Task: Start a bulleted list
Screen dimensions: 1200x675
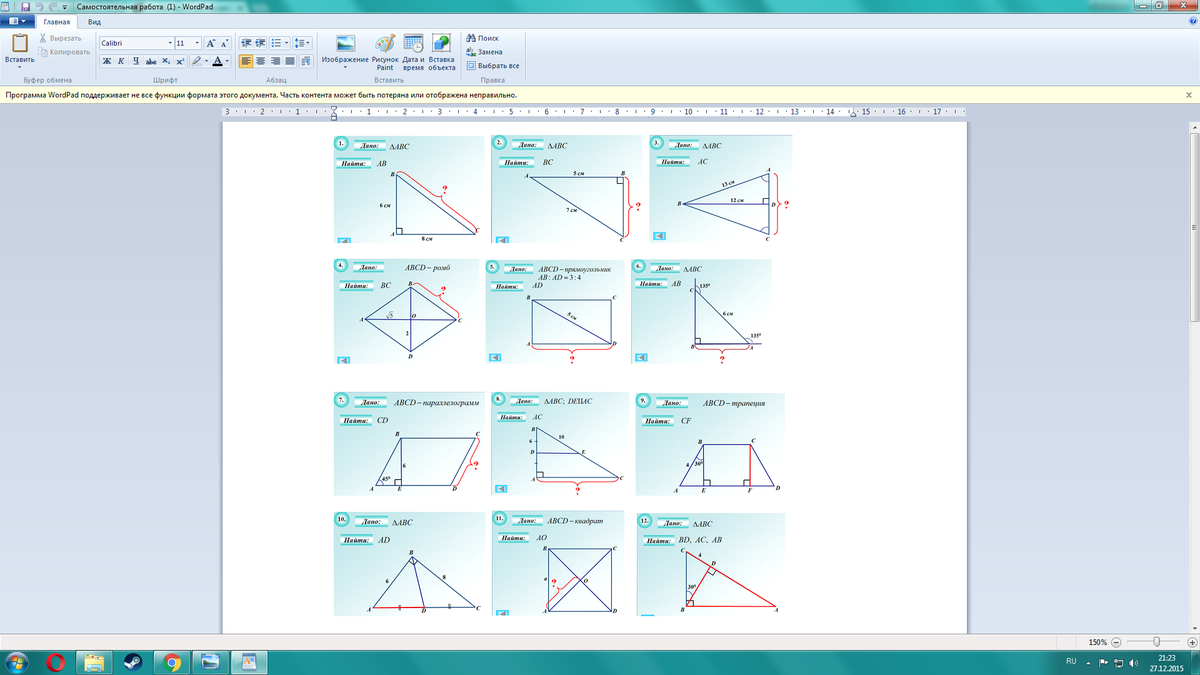Action: (x=275, y=44)
